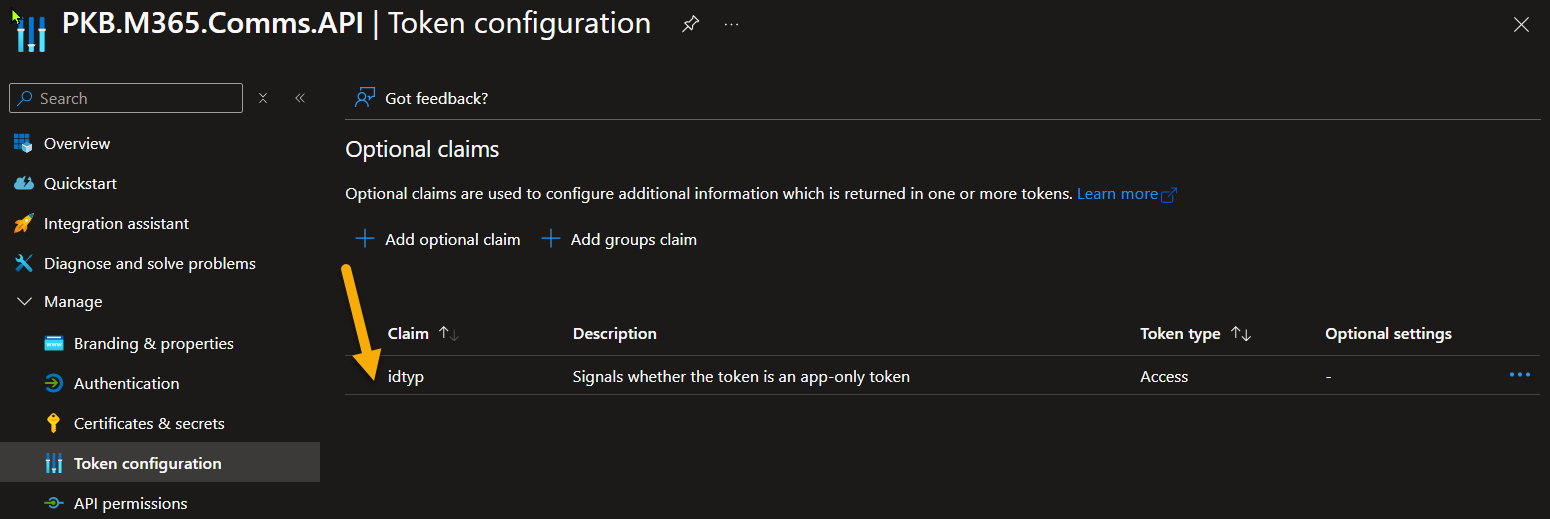Collapse the Manage section chevron
1550x519 pixels.
[x=24, y=301]
